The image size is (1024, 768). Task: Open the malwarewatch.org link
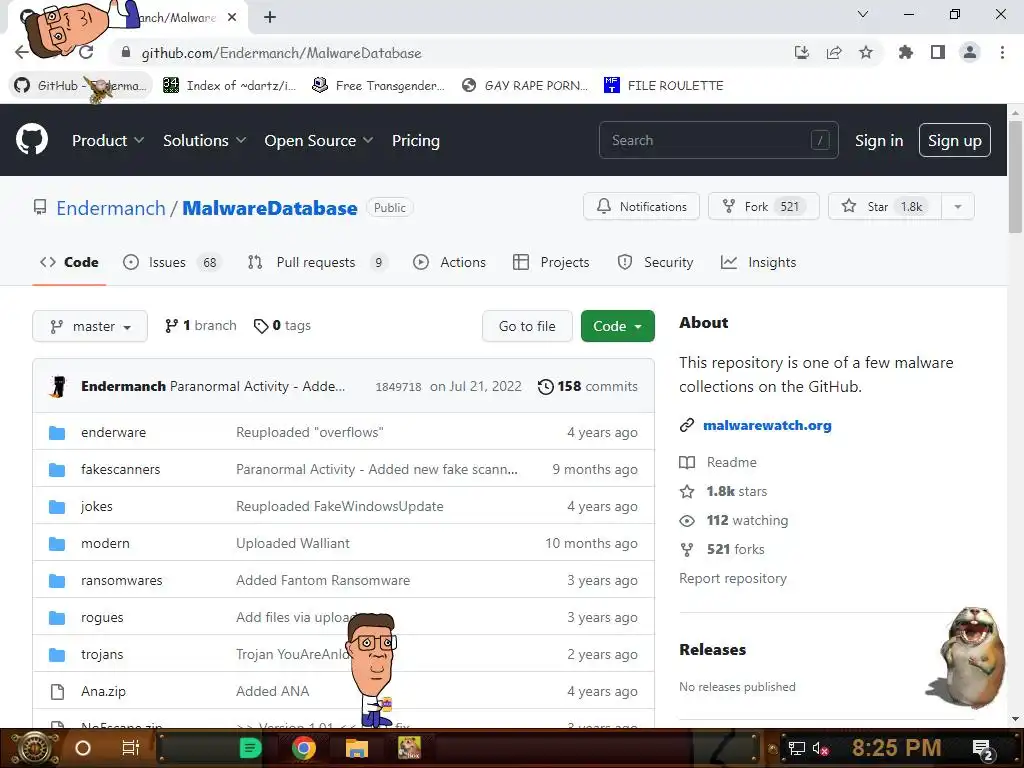click(767, 425)
